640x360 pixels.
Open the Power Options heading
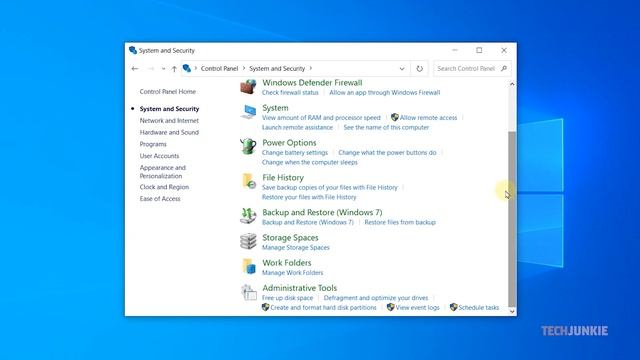(x=289, y=142)
